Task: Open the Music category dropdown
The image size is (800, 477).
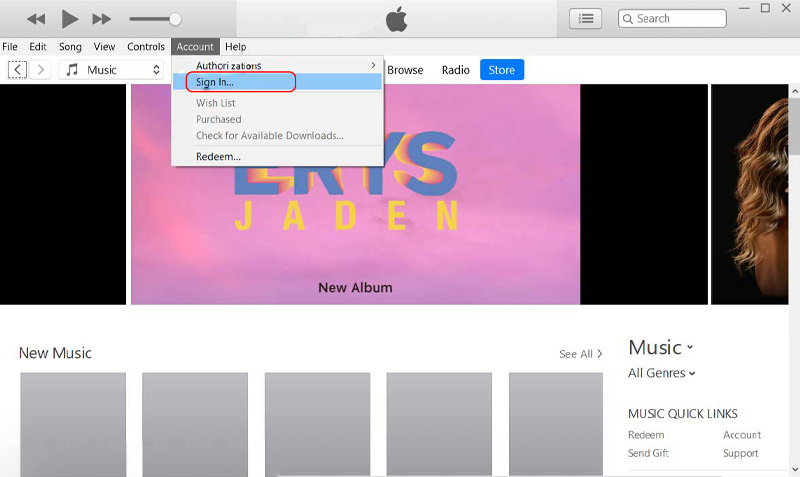Action: 661,347
